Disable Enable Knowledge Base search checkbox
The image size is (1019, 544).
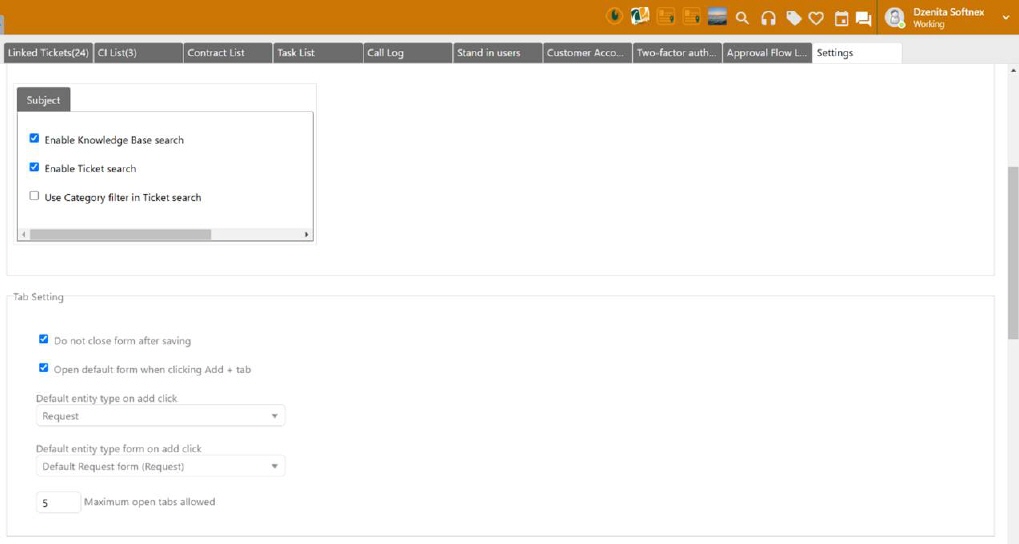click(x=34, y=139)
